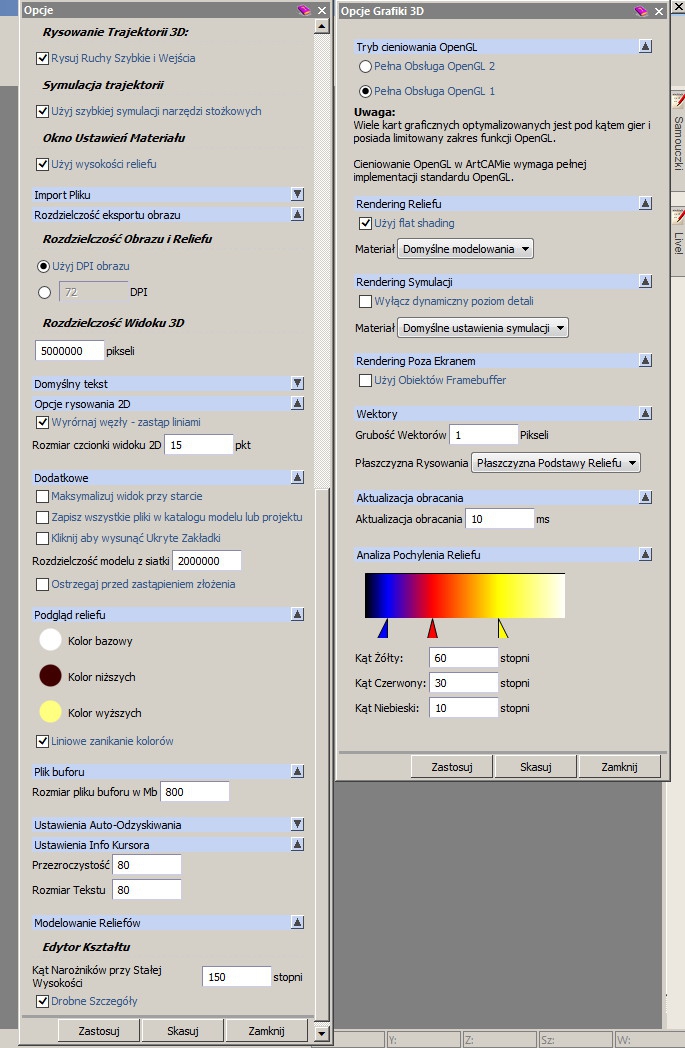Open help book icon in Opcje panel
This screenshot has height=1048, width=685.
304,10
